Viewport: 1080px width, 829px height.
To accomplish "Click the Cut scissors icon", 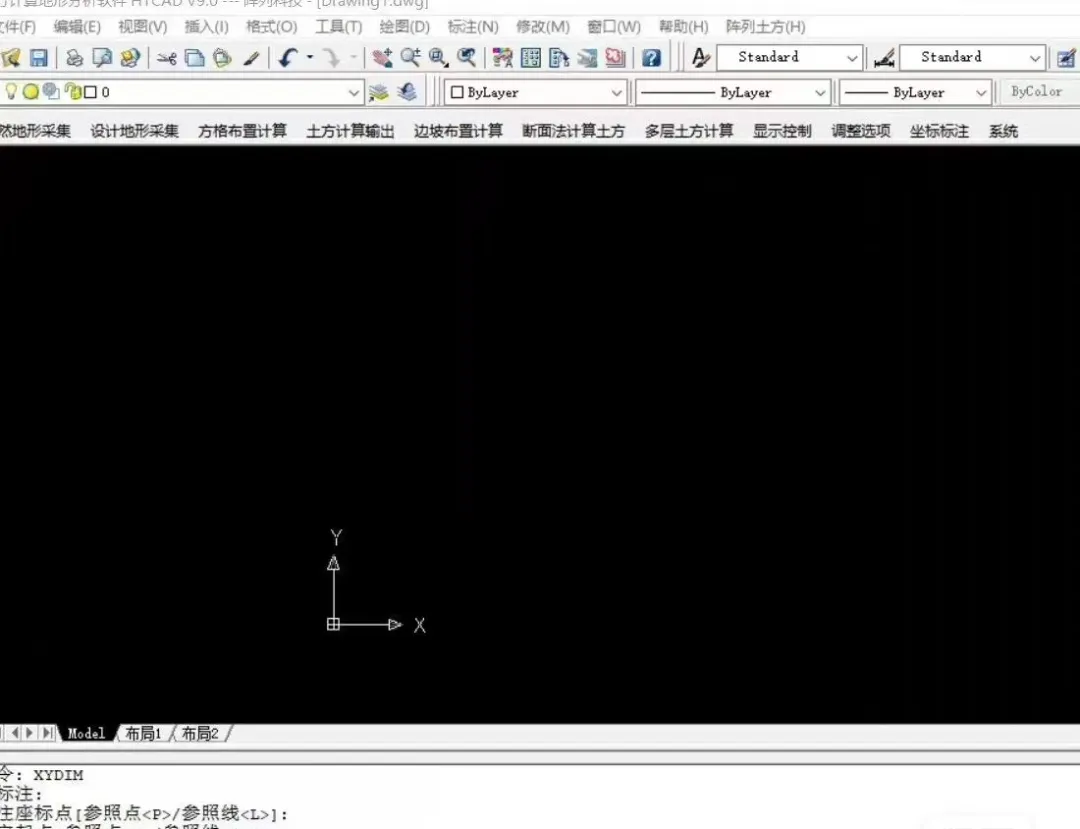I will click(167, 58).
